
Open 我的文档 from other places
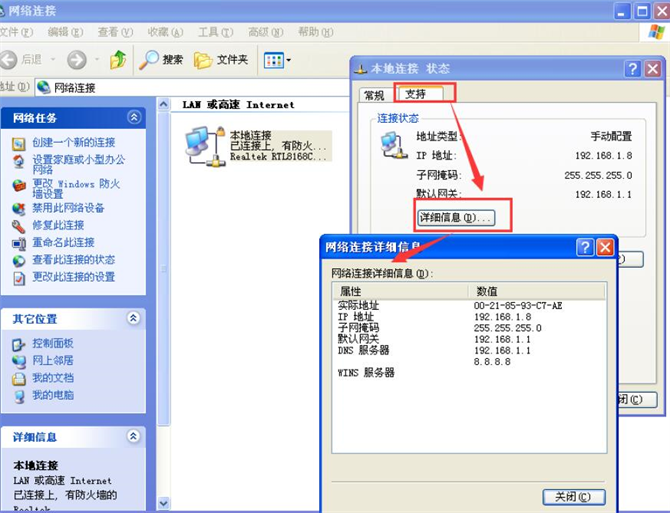coord(53,378)
